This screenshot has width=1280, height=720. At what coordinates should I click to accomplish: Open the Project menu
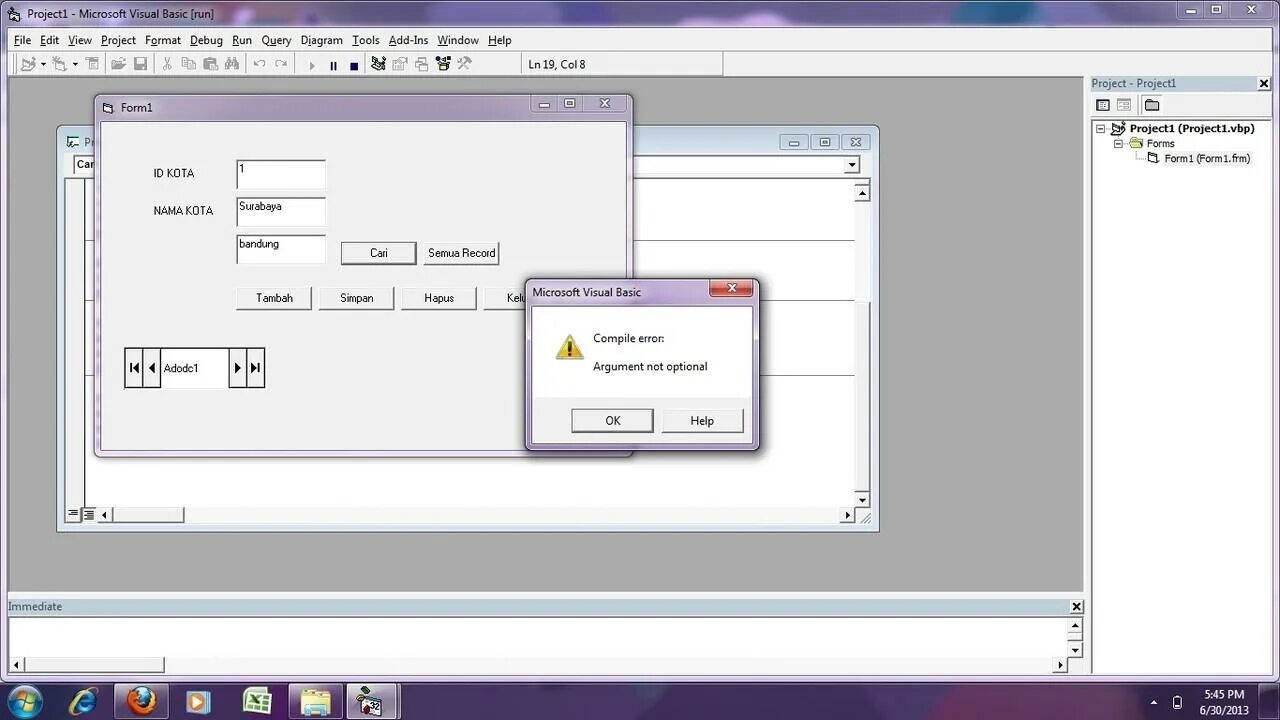coord(118,40)
